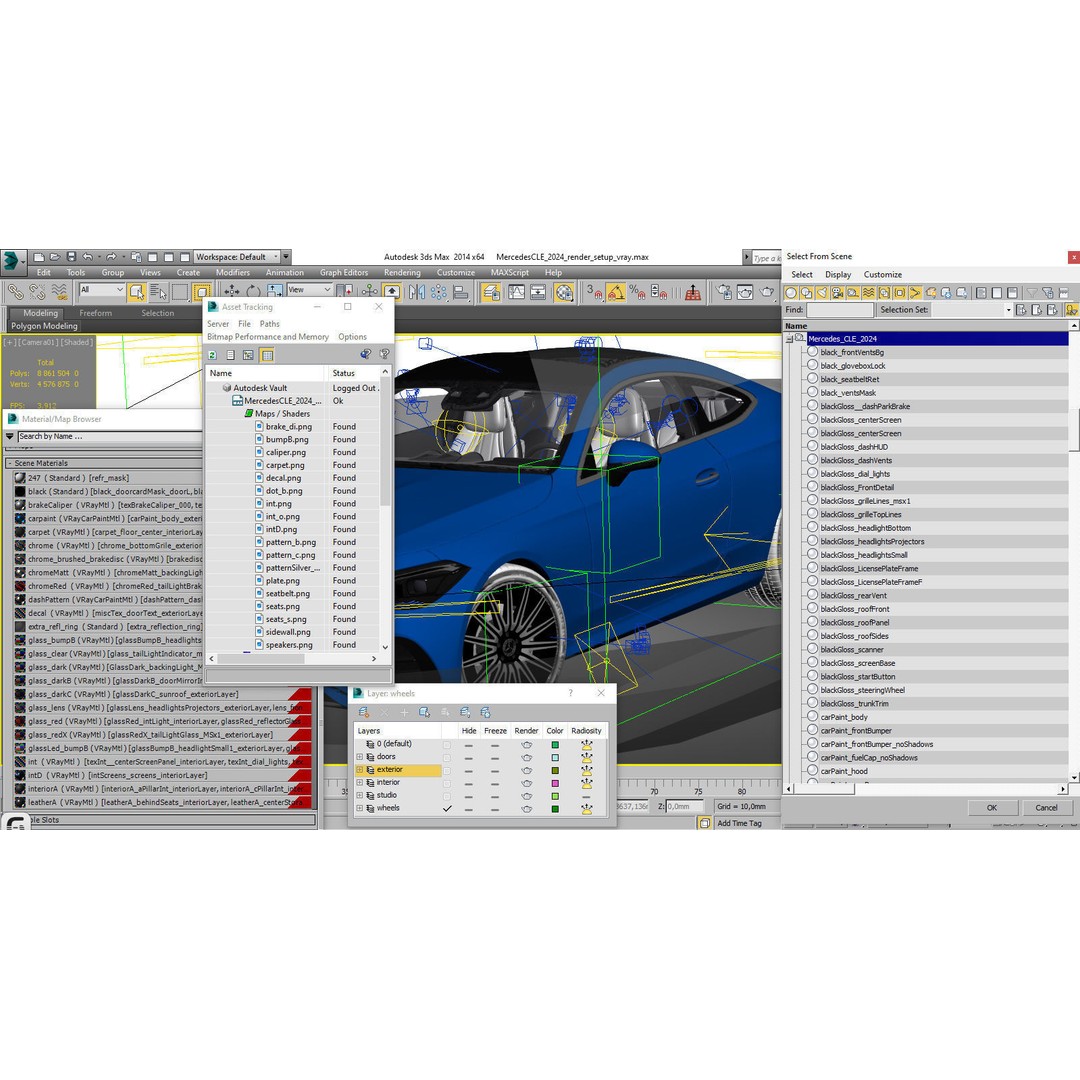Click the Undo arrow in the quick access toolbar

pos(87,257)
